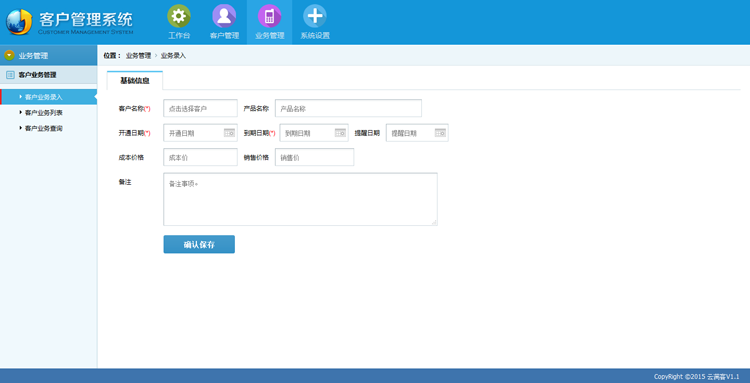This screenshot has height=383, width=750.
Task: Click the 客户名称 input to choose customer
Action: [200, 109]
